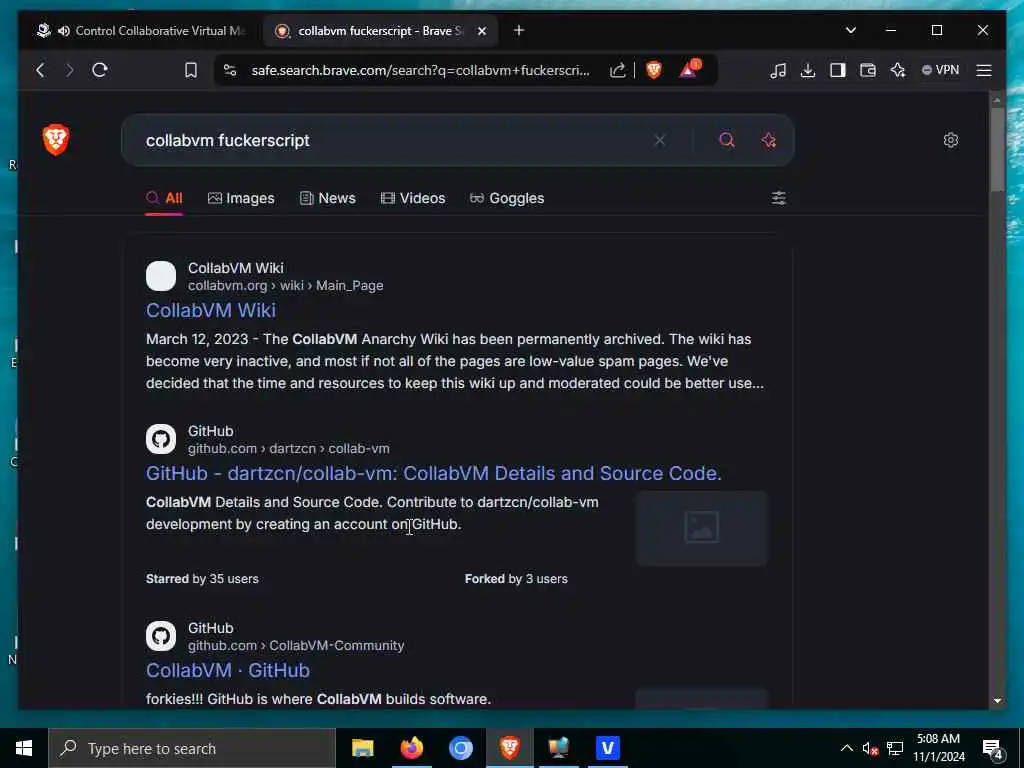
Task: Mute audio on the Control Collaborative tab
Action: point(64,31)
